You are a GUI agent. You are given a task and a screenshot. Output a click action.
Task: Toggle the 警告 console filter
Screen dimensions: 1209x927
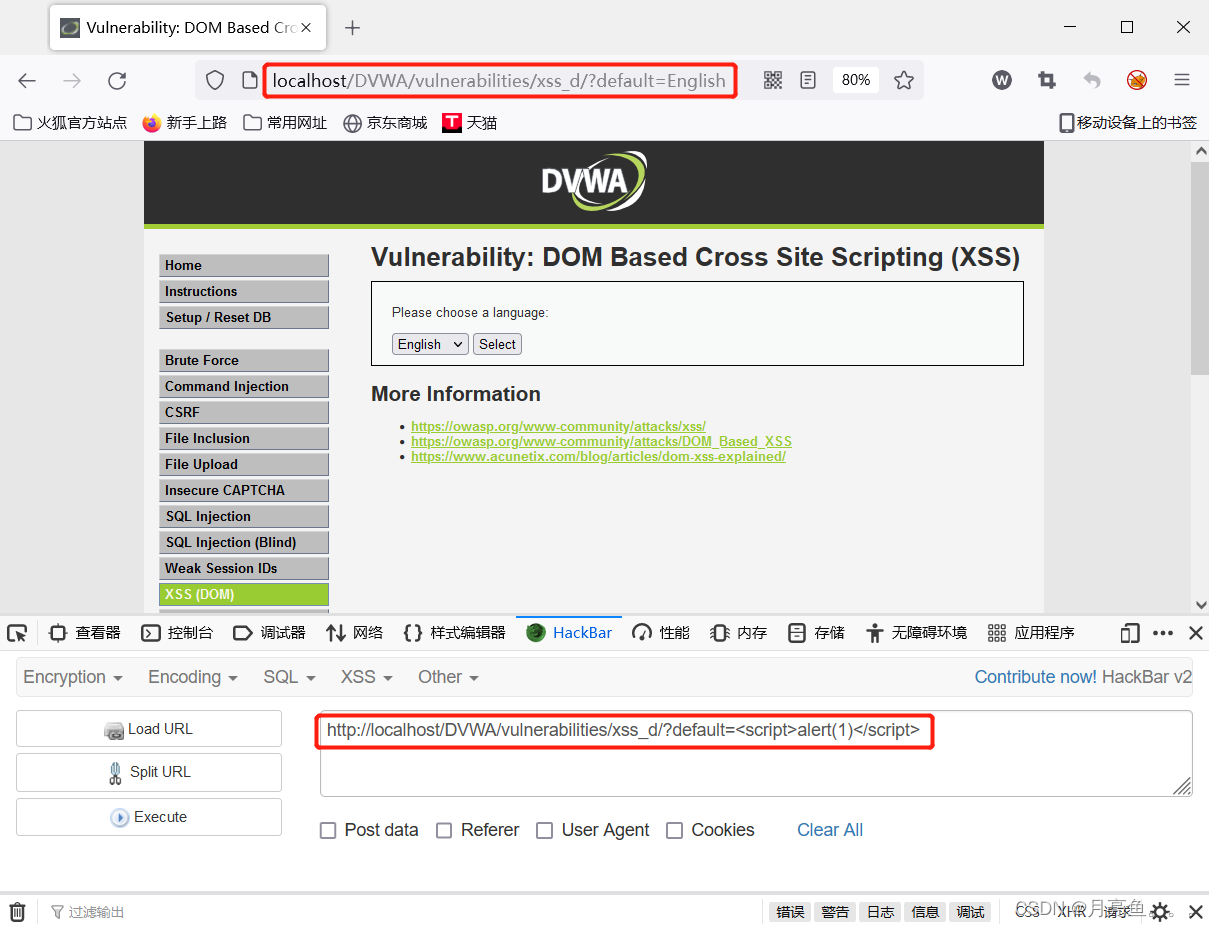point(835,912)
